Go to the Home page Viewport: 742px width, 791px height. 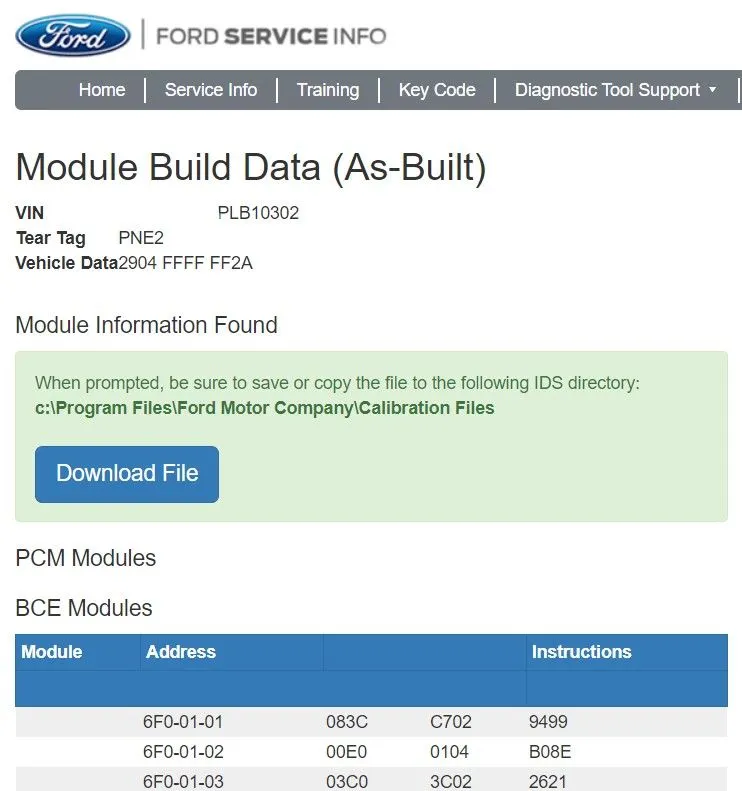[102, 90]
